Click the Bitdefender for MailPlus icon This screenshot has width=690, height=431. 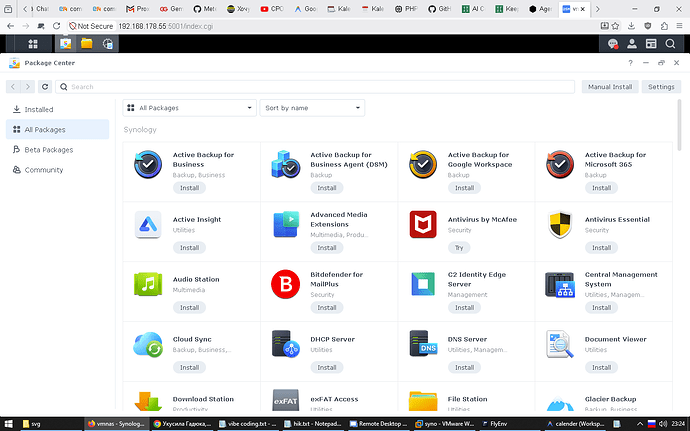pyautogui.click(x=286, y=284)
